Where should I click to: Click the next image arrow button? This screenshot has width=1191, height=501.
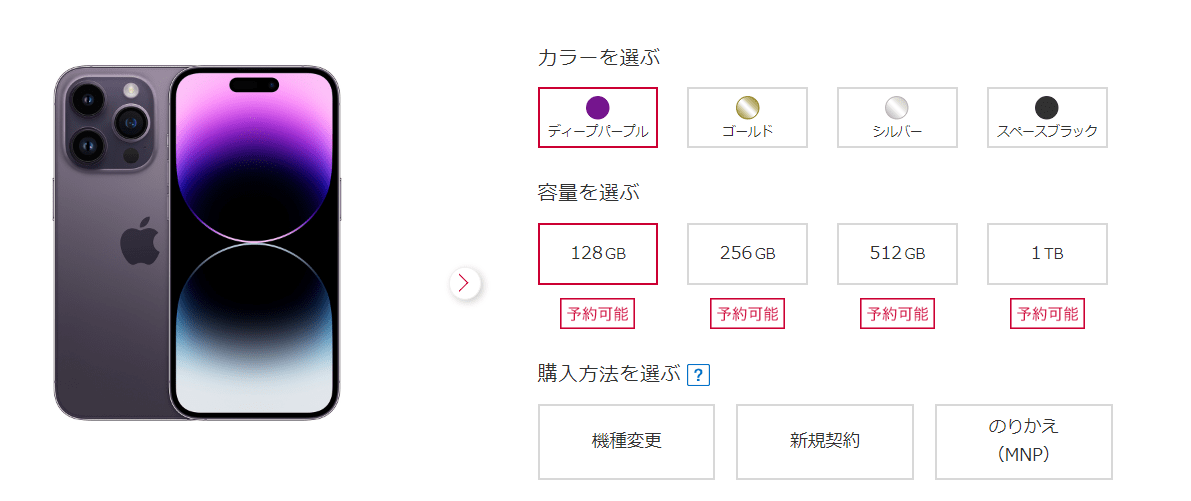(464, 284)
